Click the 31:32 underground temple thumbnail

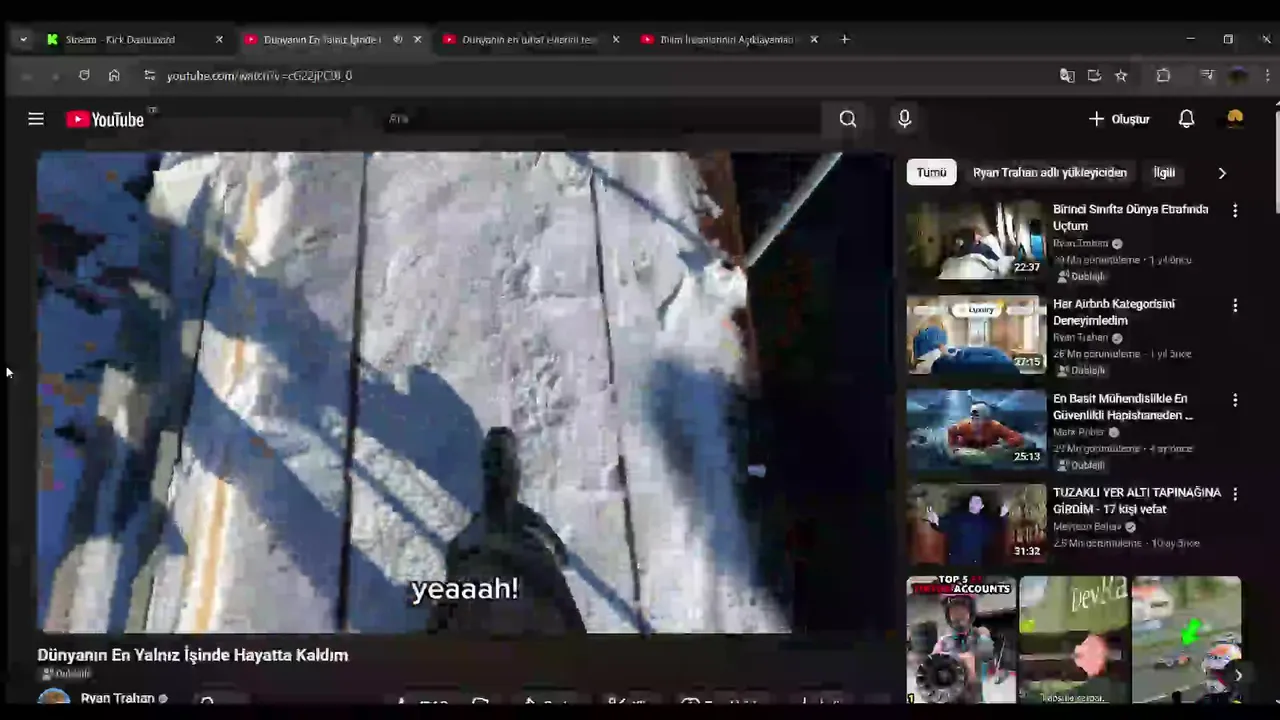[976, 523]
